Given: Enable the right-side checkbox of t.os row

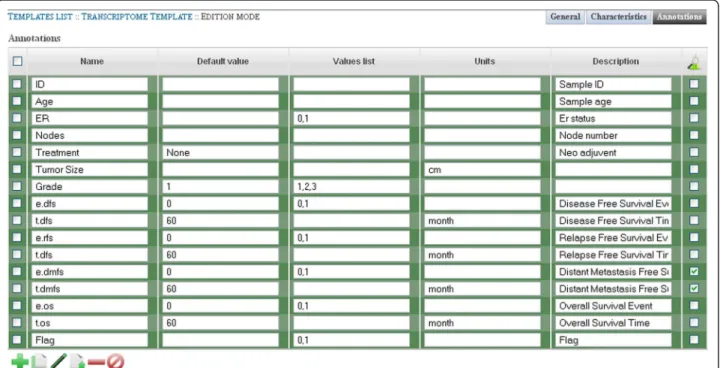Looking at the screenshot, I should 694,322.
